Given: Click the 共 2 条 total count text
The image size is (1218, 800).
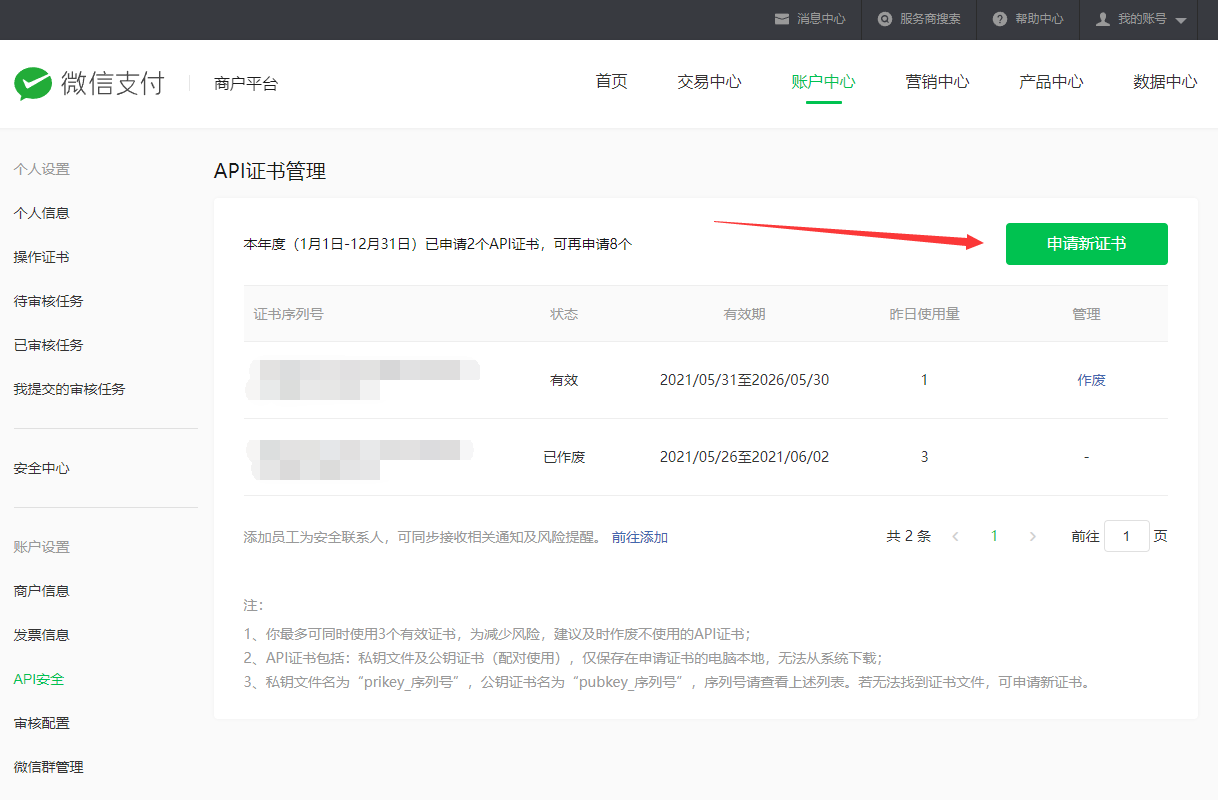Looking at the screenshot, I should pyautogui.click(x=908, y=536).
